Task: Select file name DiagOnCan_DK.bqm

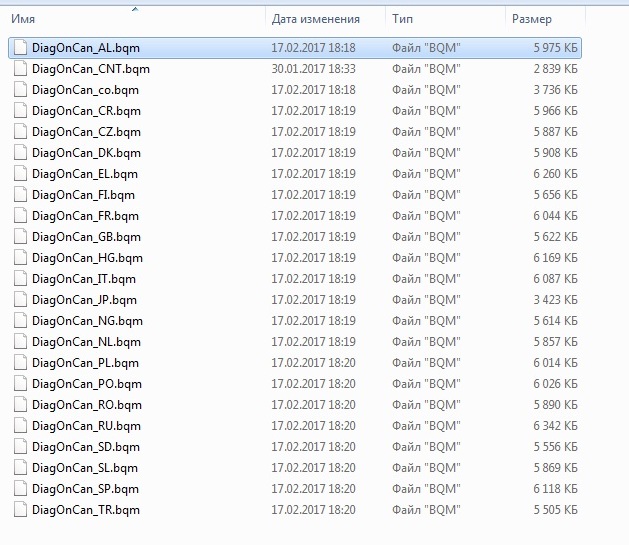Action: pyautogui.click(x=86, y=153)
